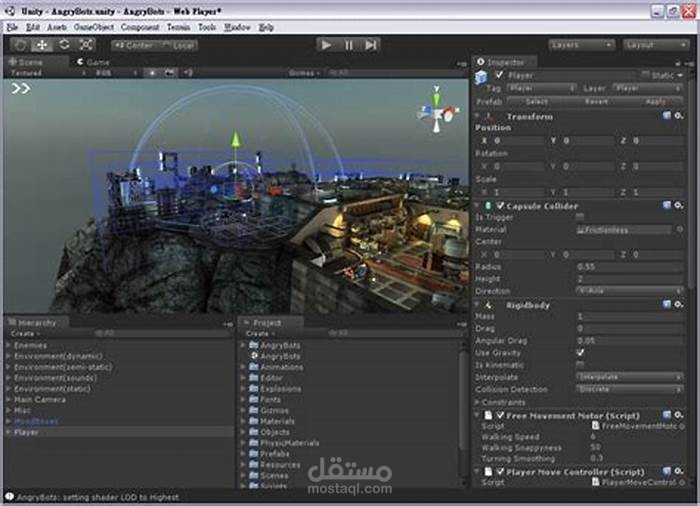
Task: Select the Rotate tool in toolbar
Action: (64, 45)
